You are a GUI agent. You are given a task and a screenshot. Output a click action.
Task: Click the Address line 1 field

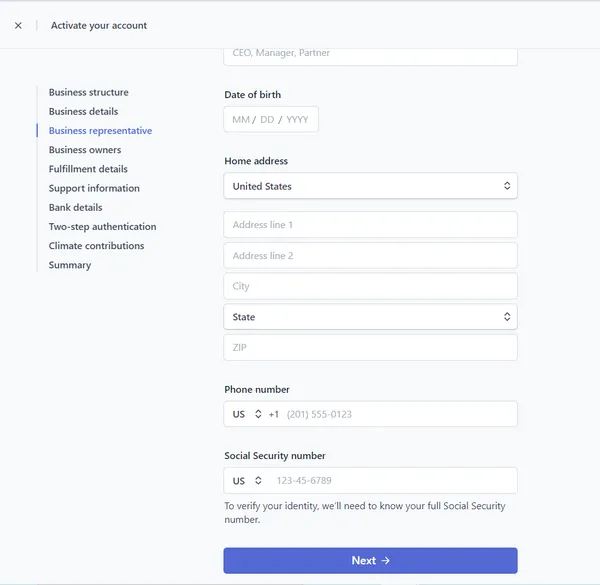tap(370, 225)
